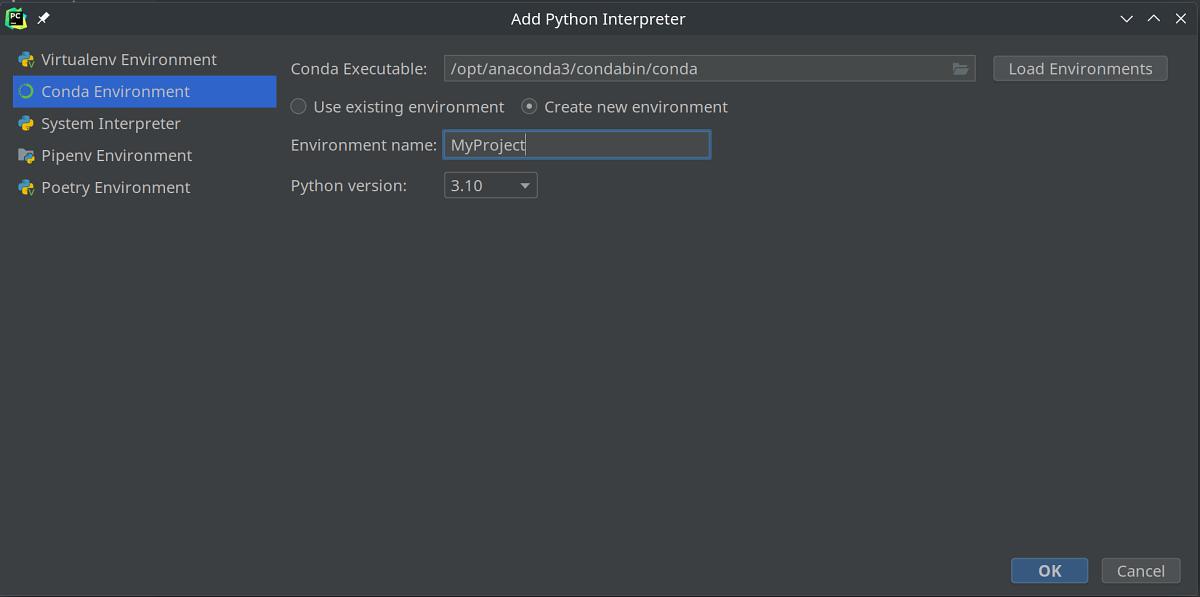Click inside the Environment name field
The height and width of the screenshot is (597, 1200).
tap(577, 144)
